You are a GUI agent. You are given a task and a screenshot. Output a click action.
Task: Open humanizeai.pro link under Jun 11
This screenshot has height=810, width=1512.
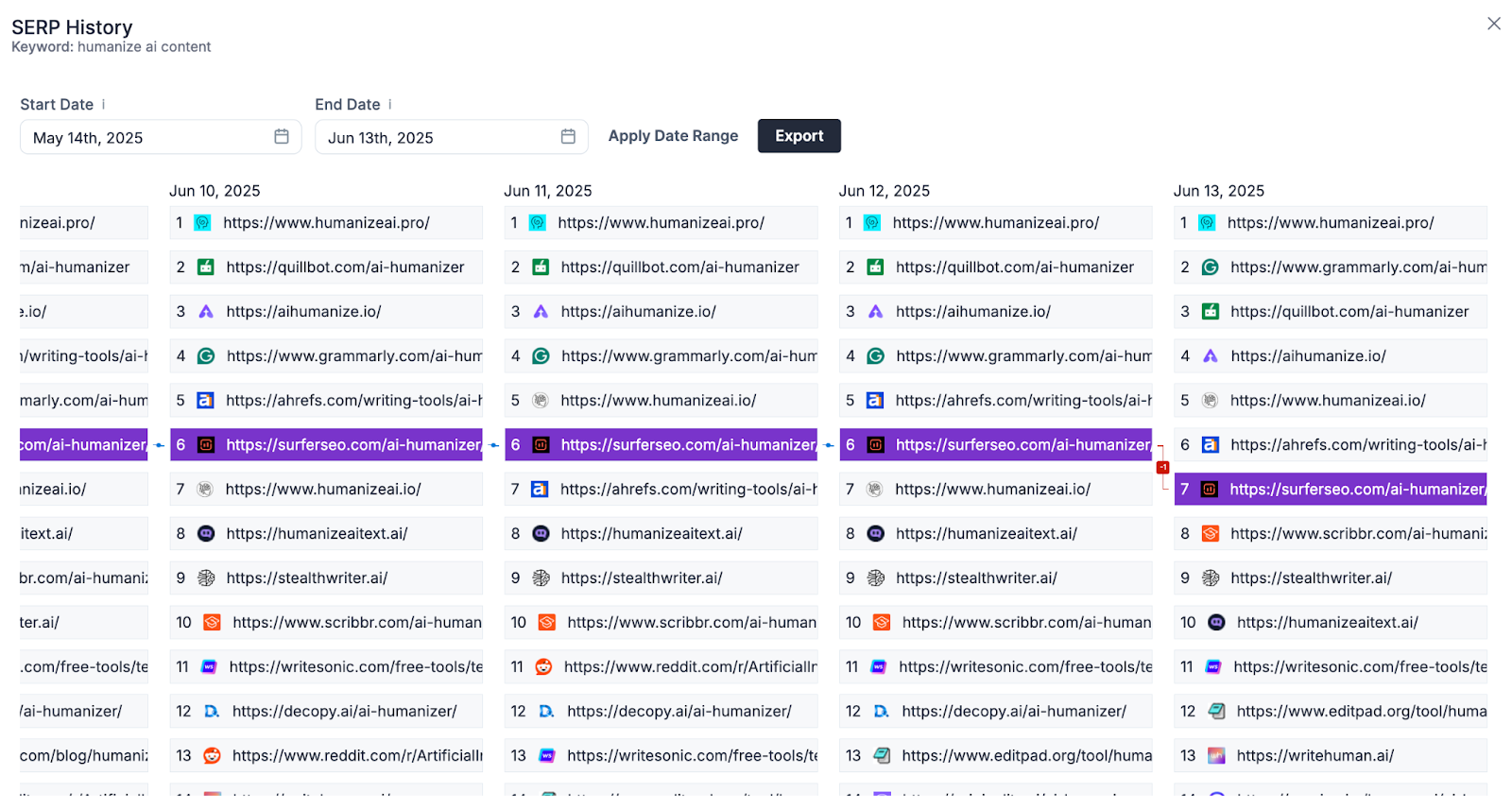click(x=661, y=223)
